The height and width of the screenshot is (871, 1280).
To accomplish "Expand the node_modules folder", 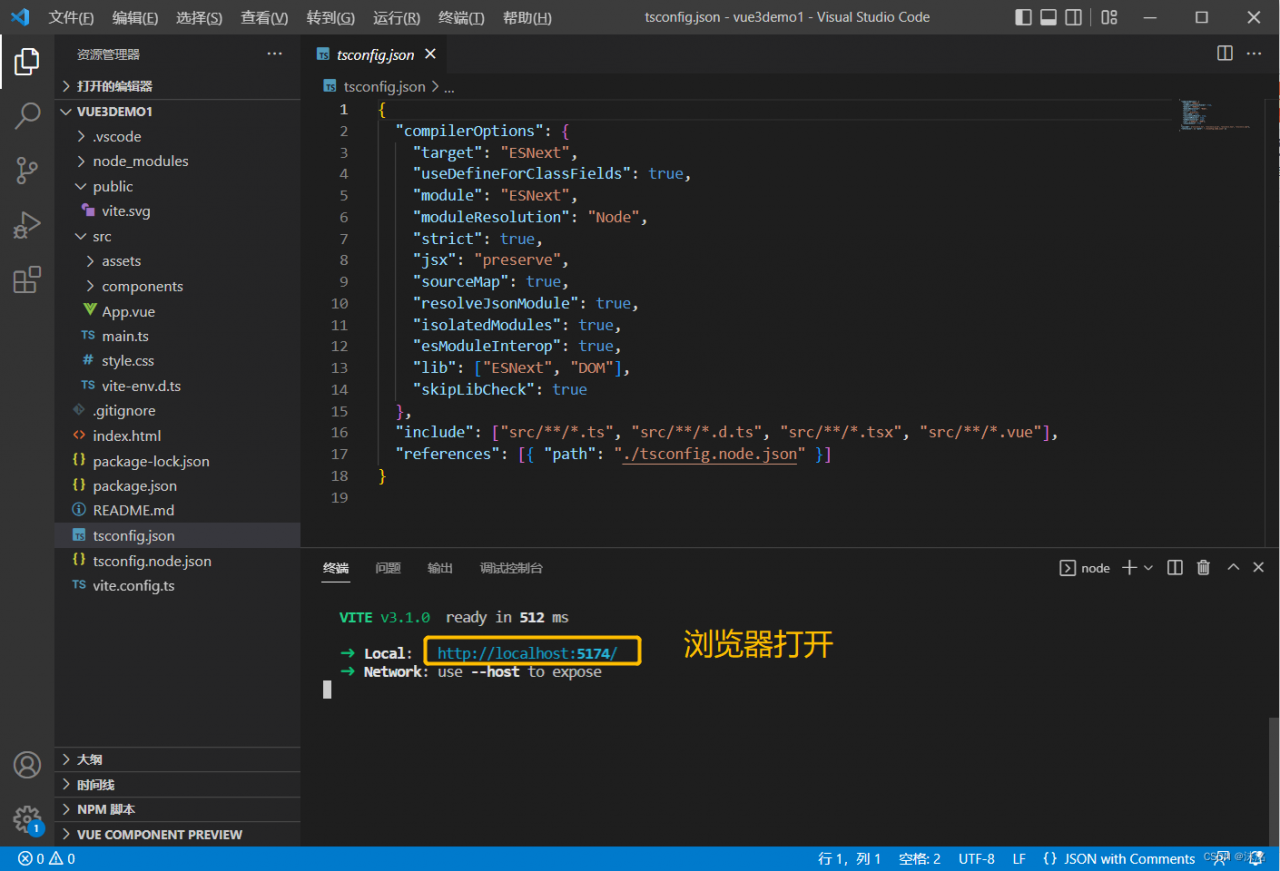I will coord(178,161).
